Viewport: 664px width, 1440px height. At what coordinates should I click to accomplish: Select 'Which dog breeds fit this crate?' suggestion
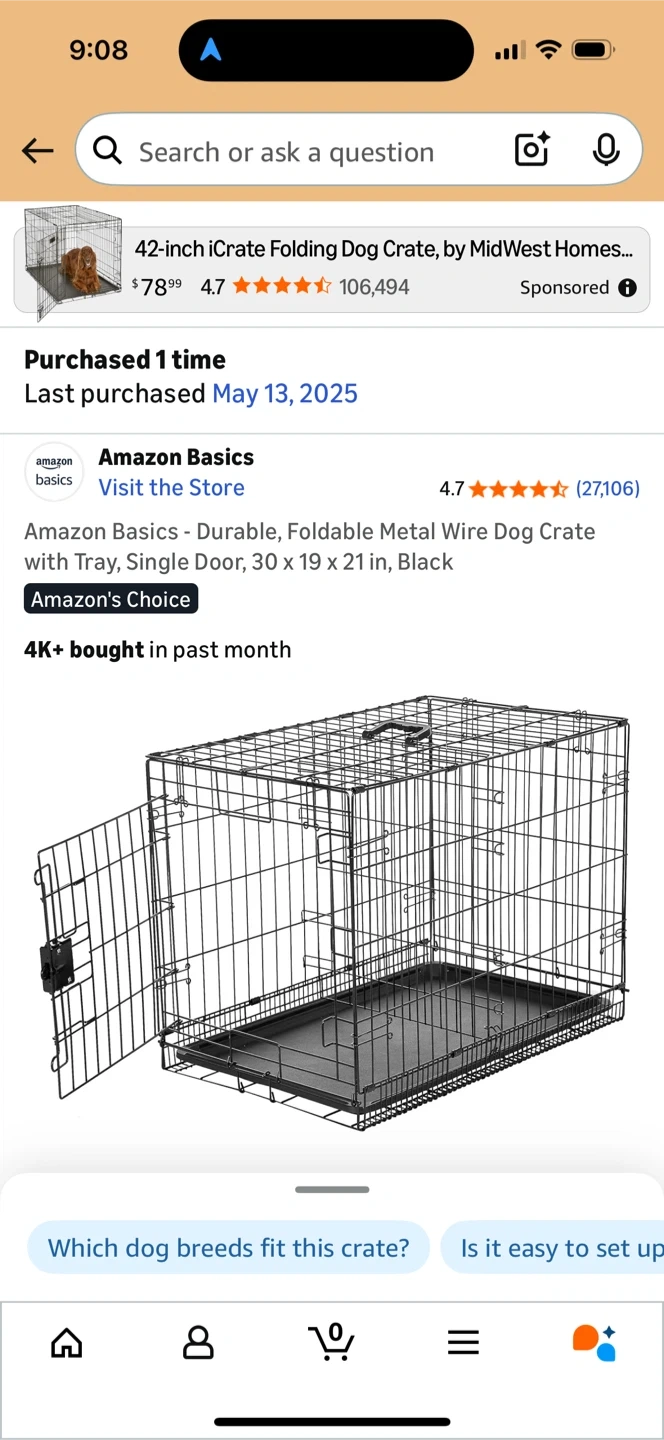[x=229, y=1248]
